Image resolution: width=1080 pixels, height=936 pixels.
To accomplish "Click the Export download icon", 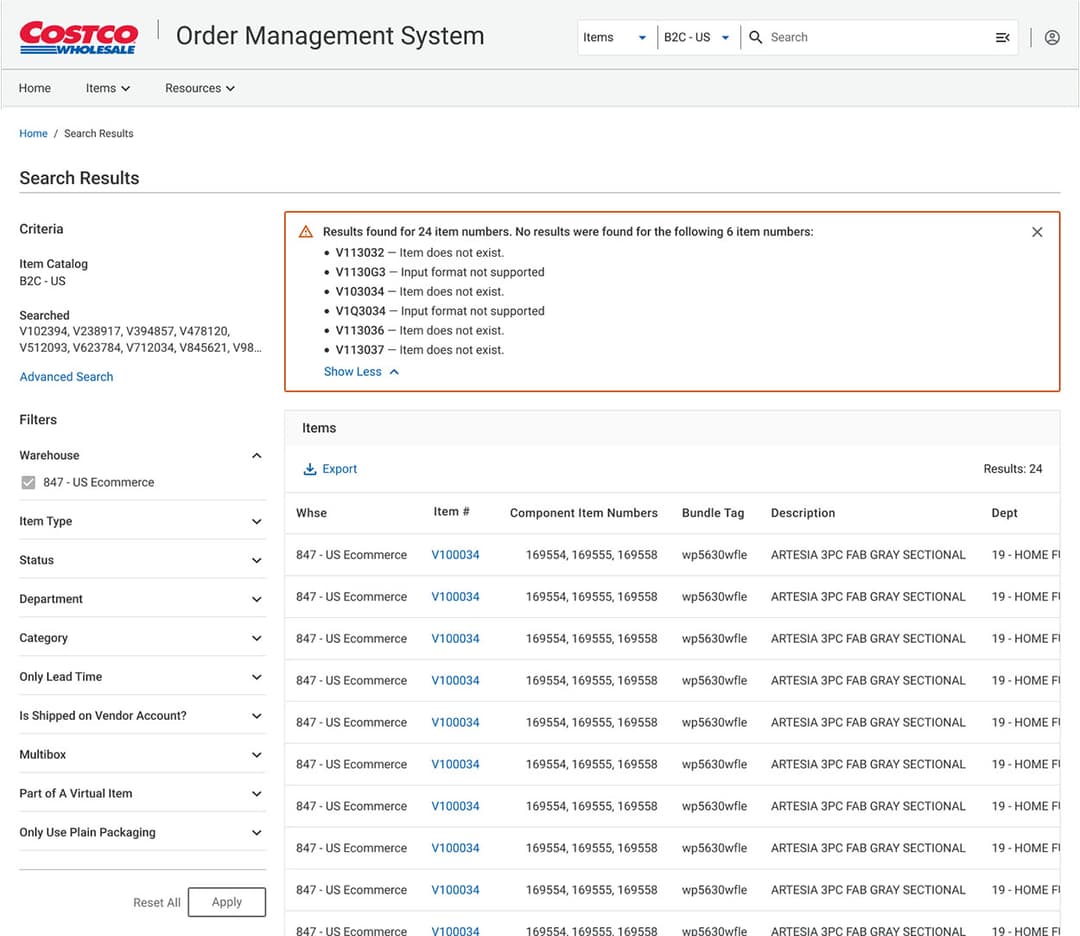I will coord(310,469).
